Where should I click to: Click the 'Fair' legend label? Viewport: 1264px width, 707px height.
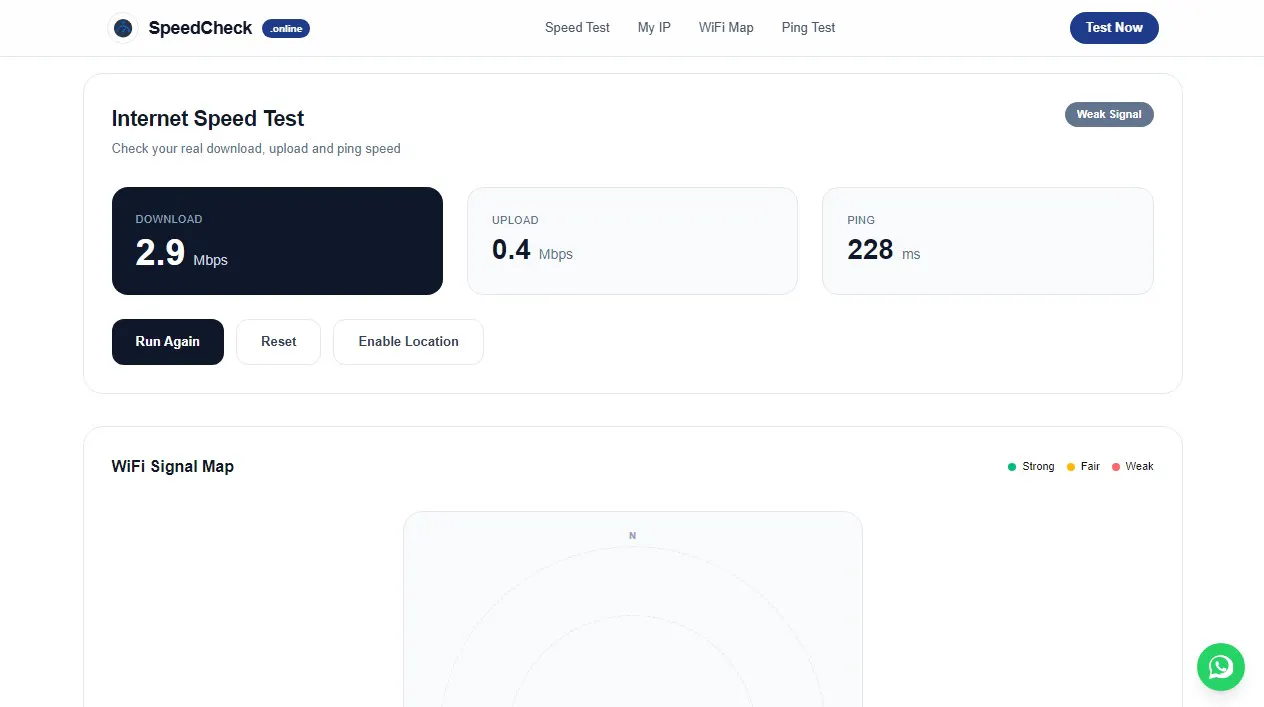click(x=1090, y=467)
